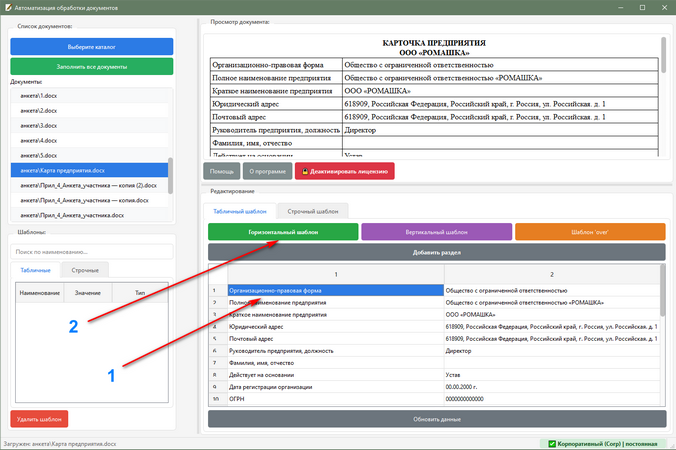The height and width of the screenshot is (450, 676).
Task: Open the 'Помощь' help button
Action: (222, 171)
